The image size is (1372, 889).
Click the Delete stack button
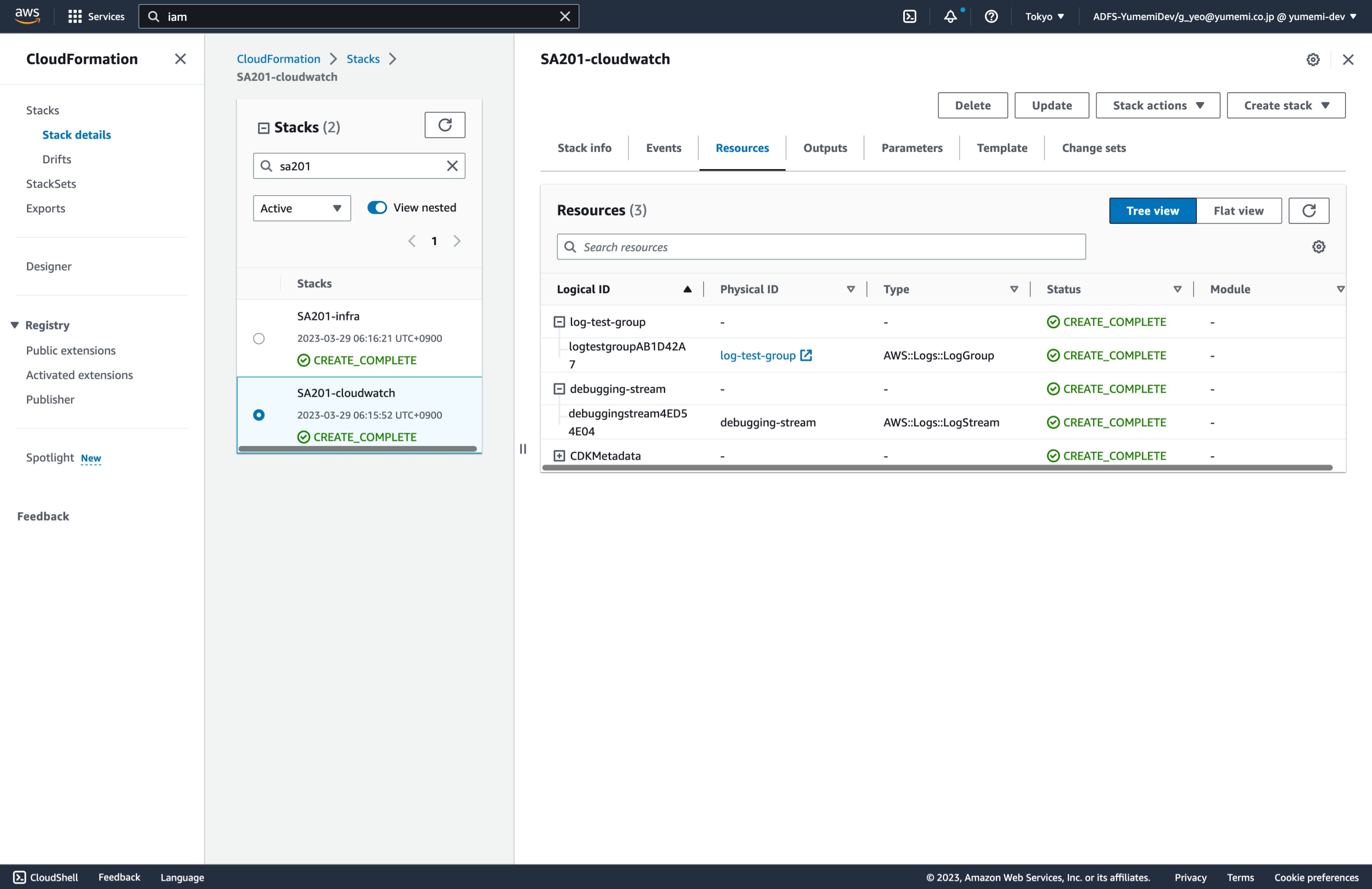[972, 105]
